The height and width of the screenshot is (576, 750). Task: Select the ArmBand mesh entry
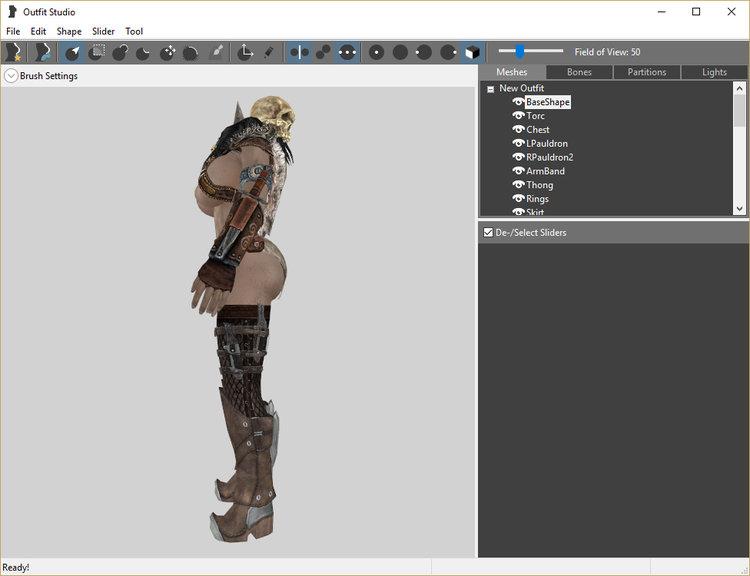(x=545, y=171)
